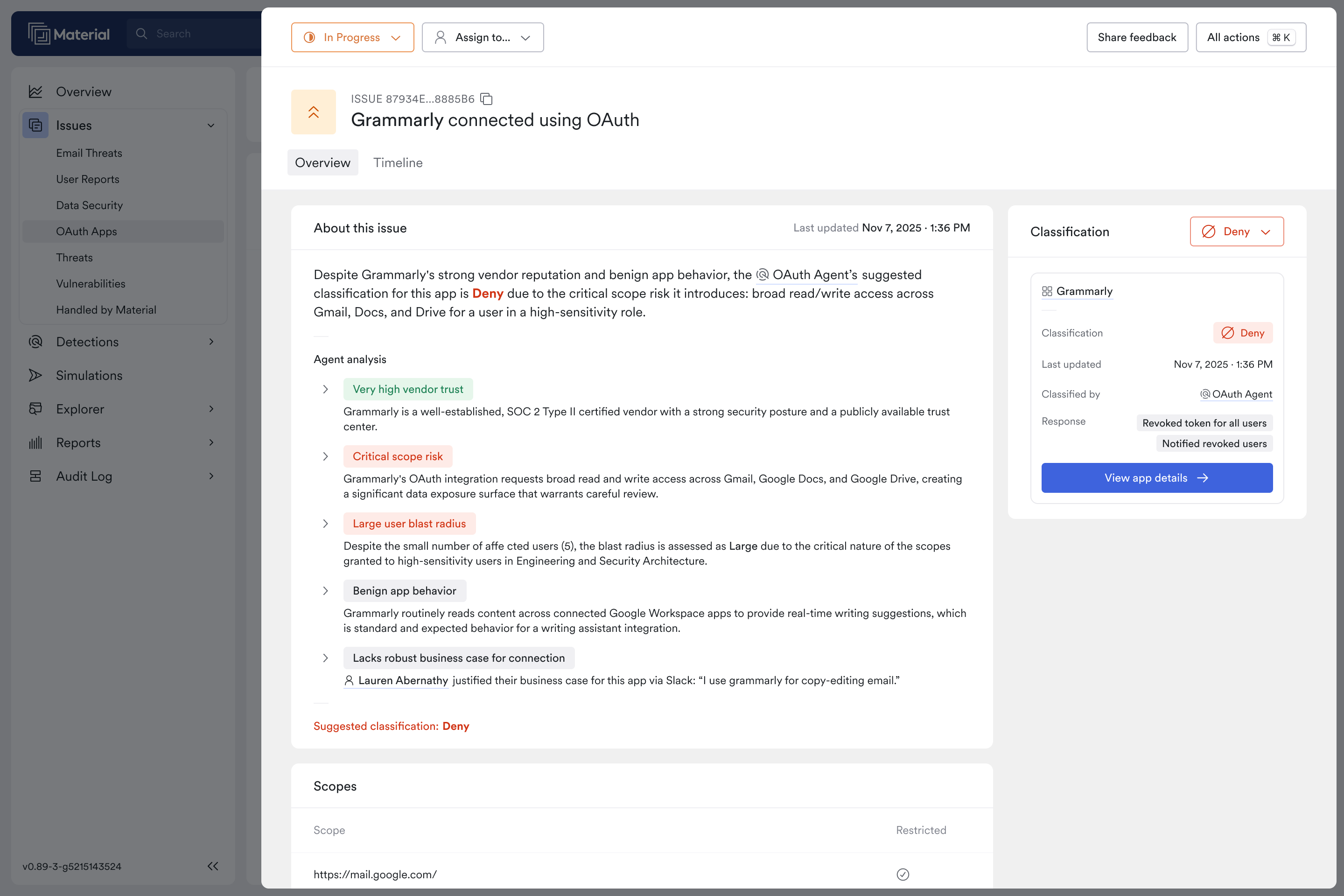Open the Deny classification dropdown
Viewport: 1344px width, 896px height.
coord(1237,231)
